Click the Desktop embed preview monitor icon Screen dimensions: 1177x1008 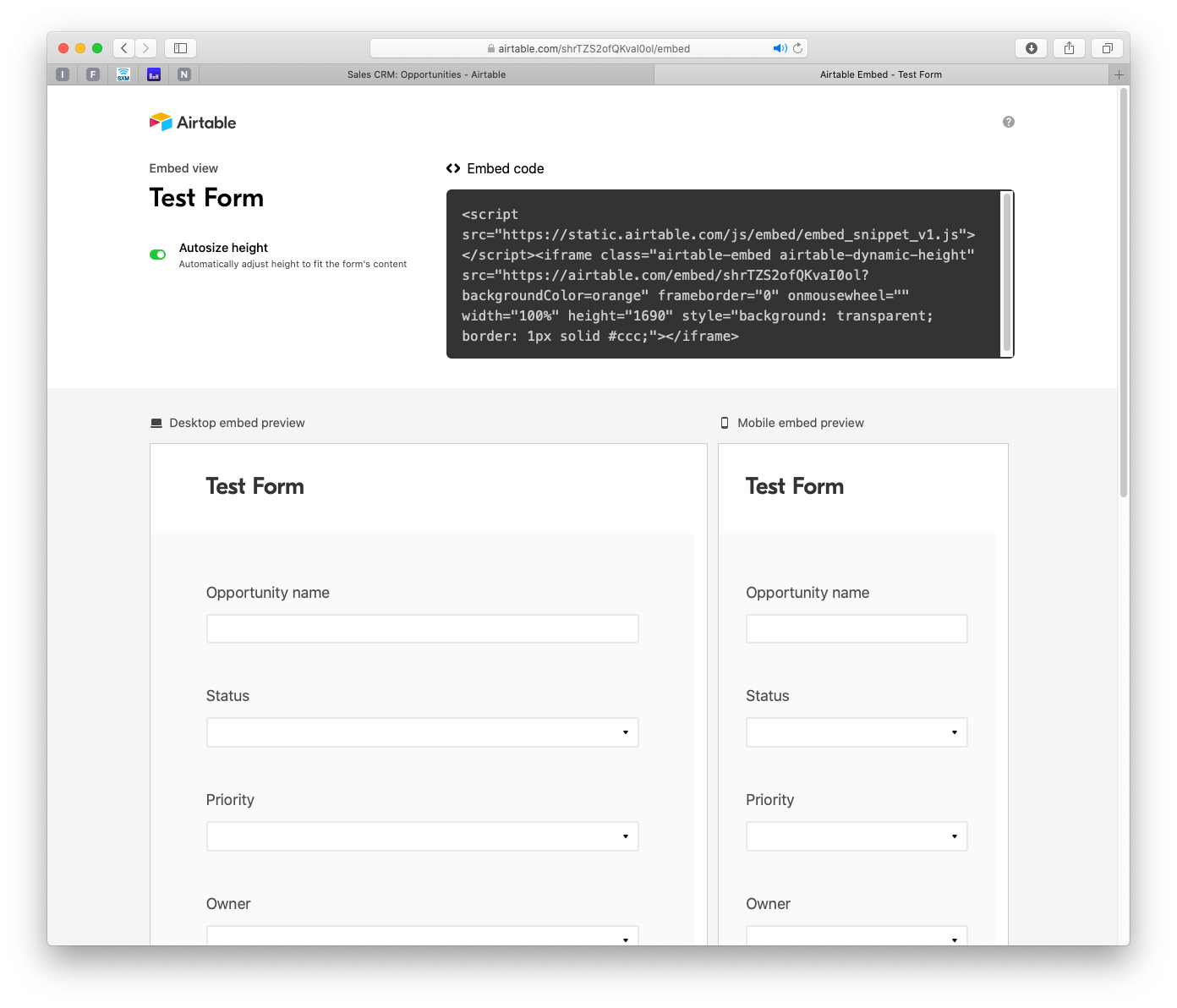point(156,422)
